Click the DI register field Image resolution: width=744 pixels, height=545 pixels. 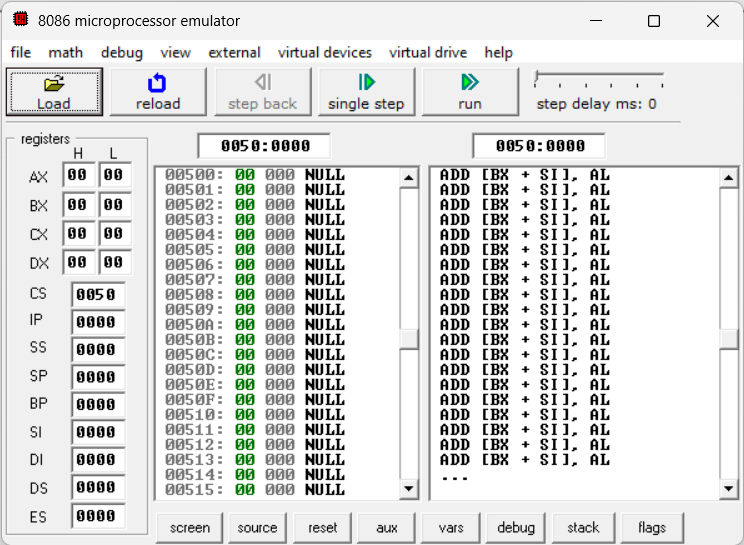[98, 460]
